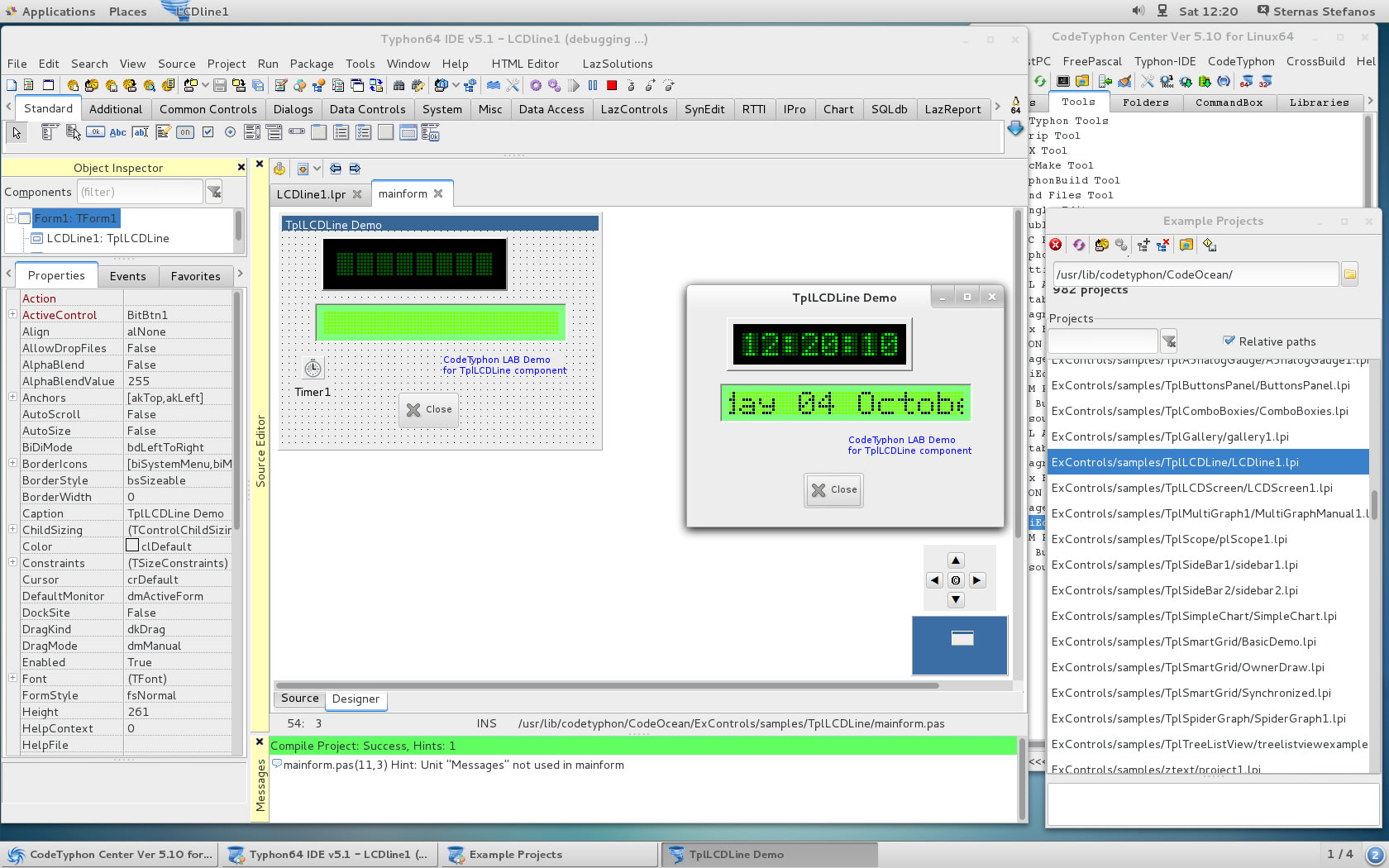Toggle the Relative paths checkbox

(1229, 341)
